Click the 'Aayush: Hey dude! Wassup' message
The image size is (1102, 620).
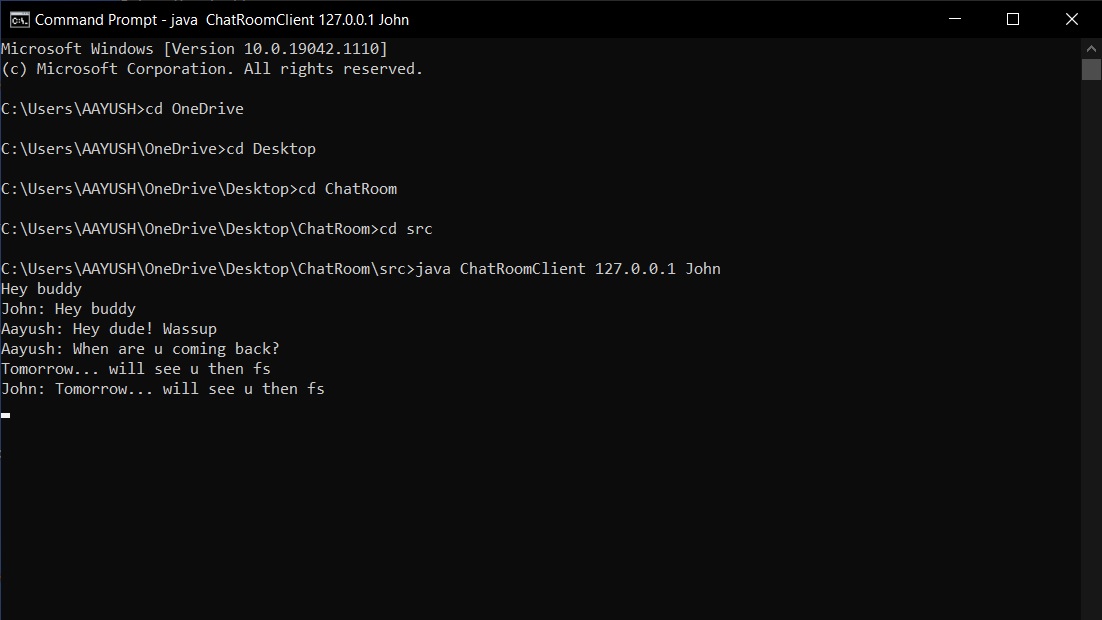[x=109, y=329]
